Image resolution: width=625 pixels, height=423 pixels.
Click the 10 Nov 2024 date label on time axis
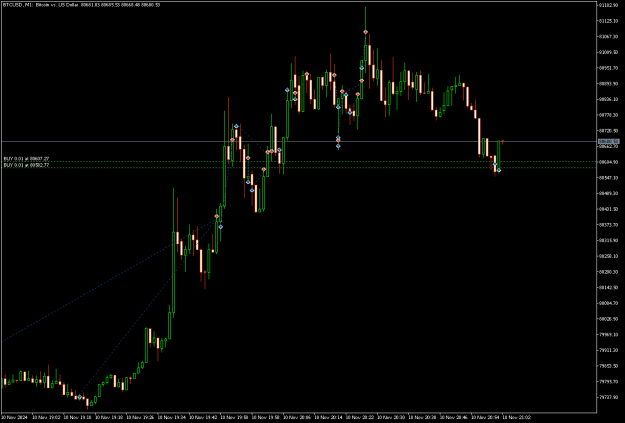click(14, 417)
